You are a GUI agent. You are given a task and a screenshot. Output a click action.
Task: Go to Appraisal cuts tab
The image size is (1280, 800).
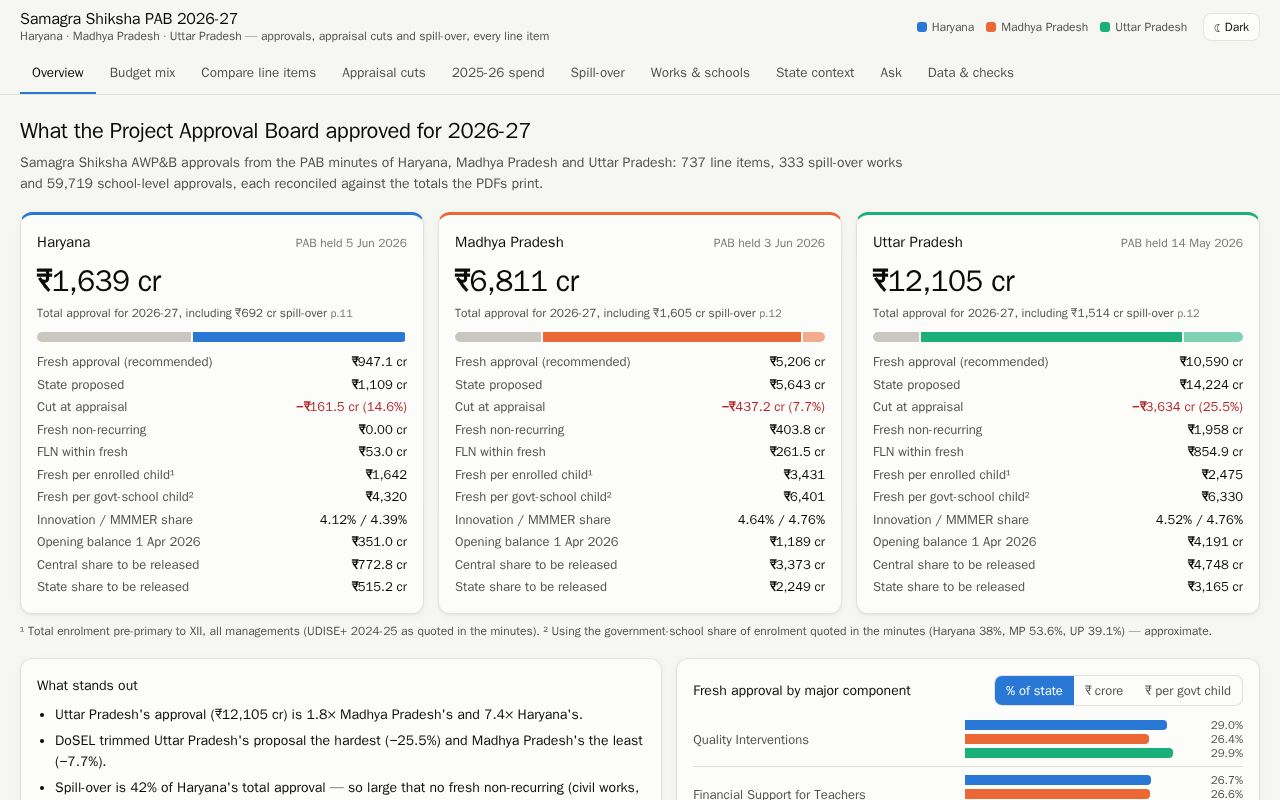(384, 73)
